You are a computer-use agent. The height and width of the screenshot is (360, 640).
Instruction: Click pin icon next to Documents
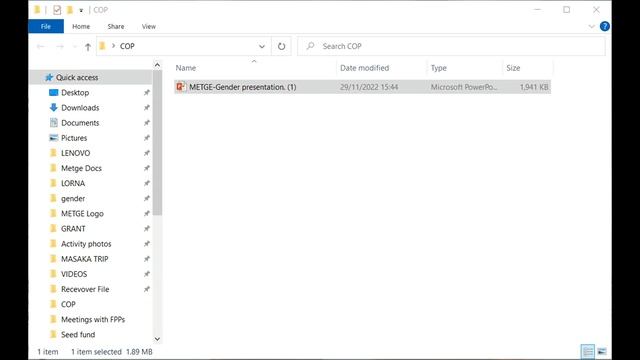point(147,123)
